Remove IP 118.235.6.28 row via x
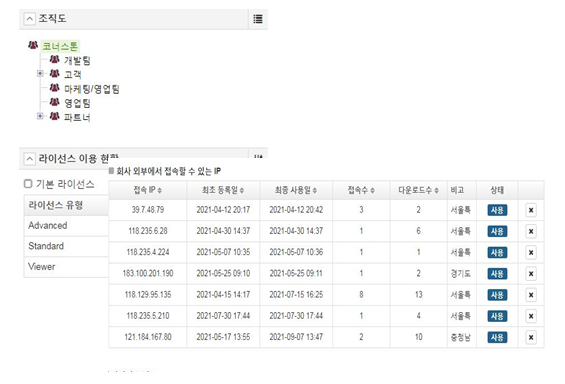 pyautogui.click(x=531, y=231)
